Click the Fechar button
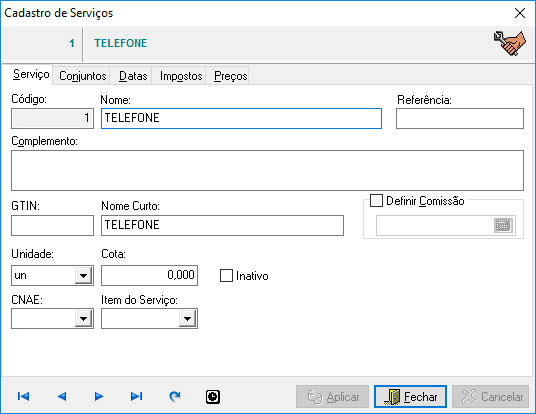The width and height of the screenshot is (536, 414). pyautogui.click(x=410, y=397)
